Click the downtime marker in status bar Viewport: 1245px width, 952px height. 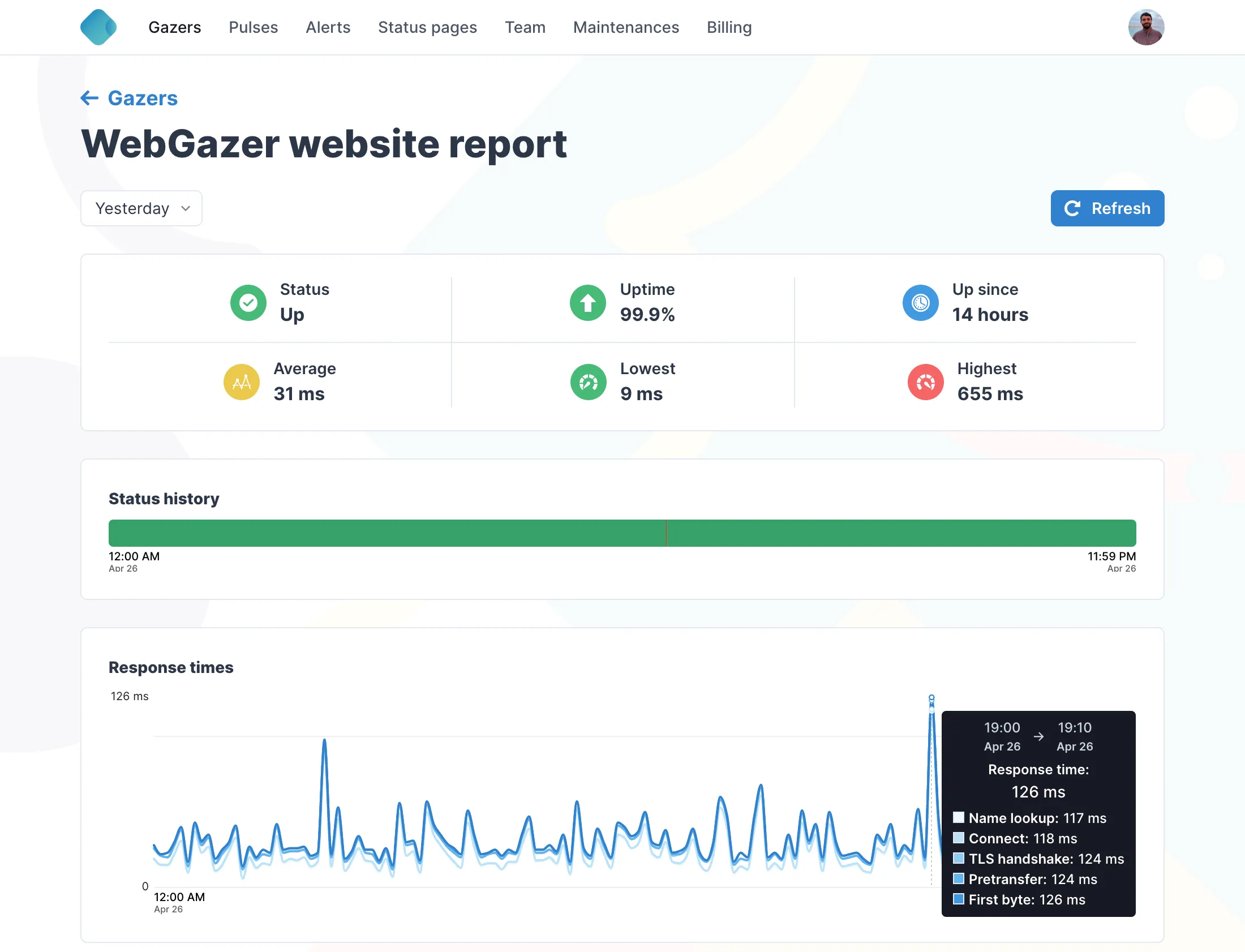tap(666, 533)
